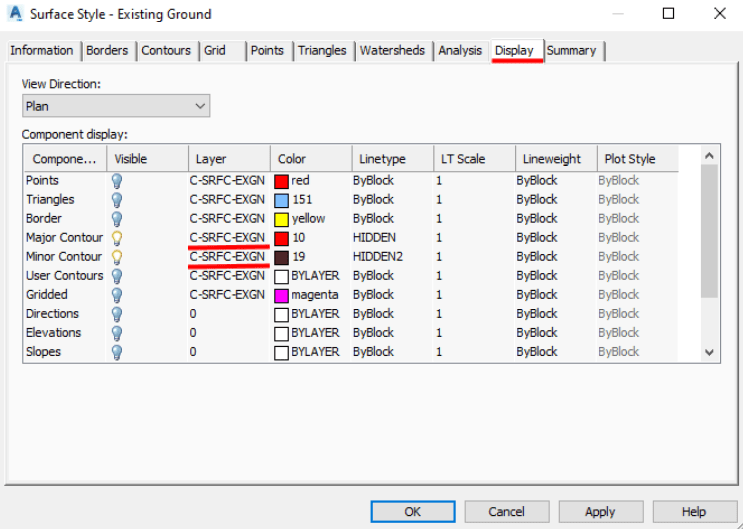Open the Contours tab

166,51
